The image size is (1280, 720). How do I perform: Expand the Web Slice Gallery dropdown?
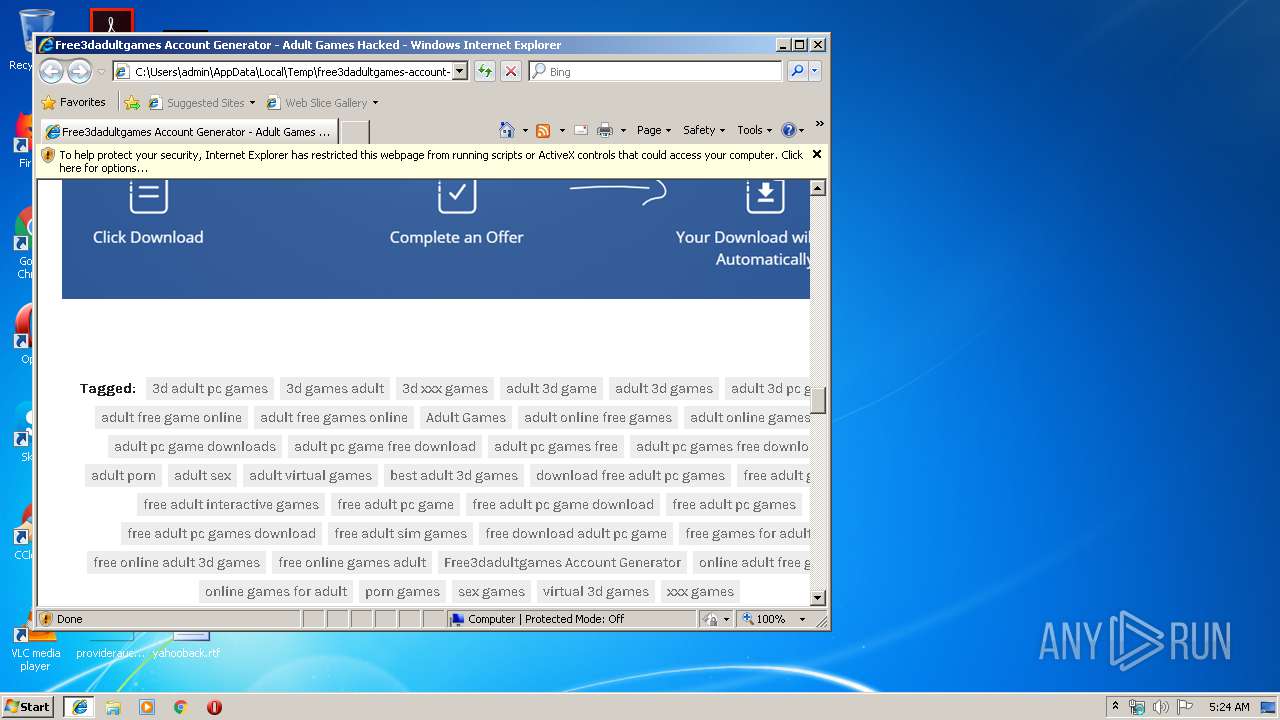[375, 103]
